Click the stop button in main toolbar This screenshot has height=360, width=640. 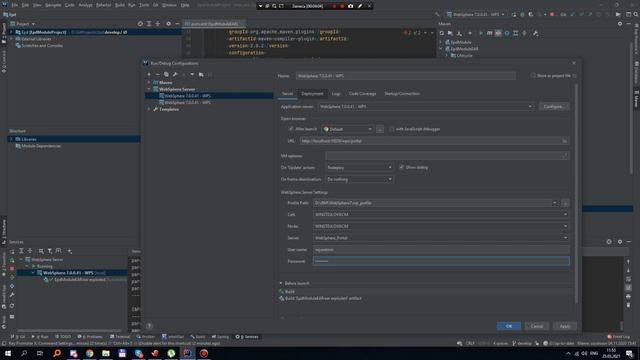point(552,14)
